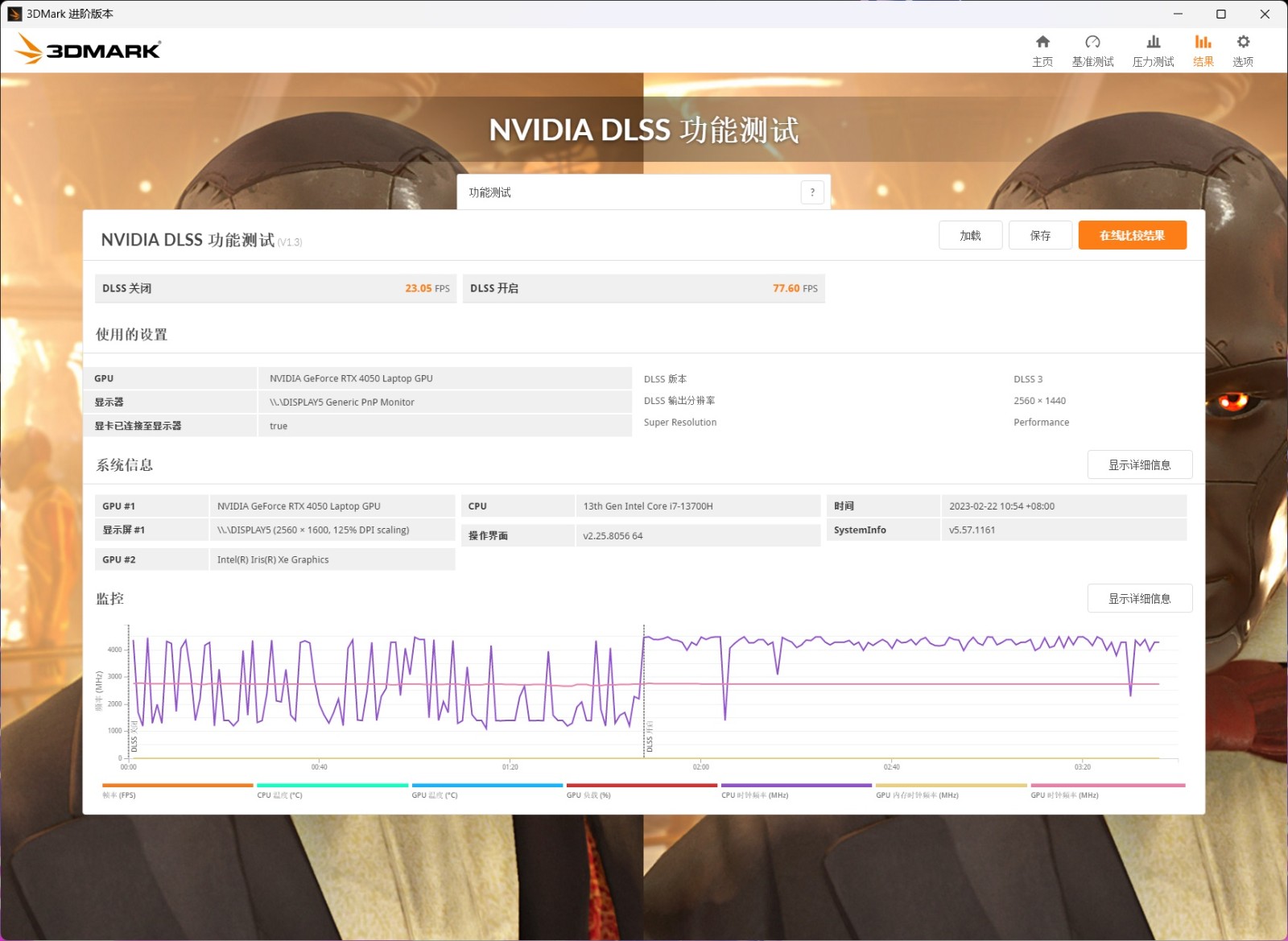Click the DLSS 3 version value
Screen dimensions: 1288x941
coord(1028,379)
